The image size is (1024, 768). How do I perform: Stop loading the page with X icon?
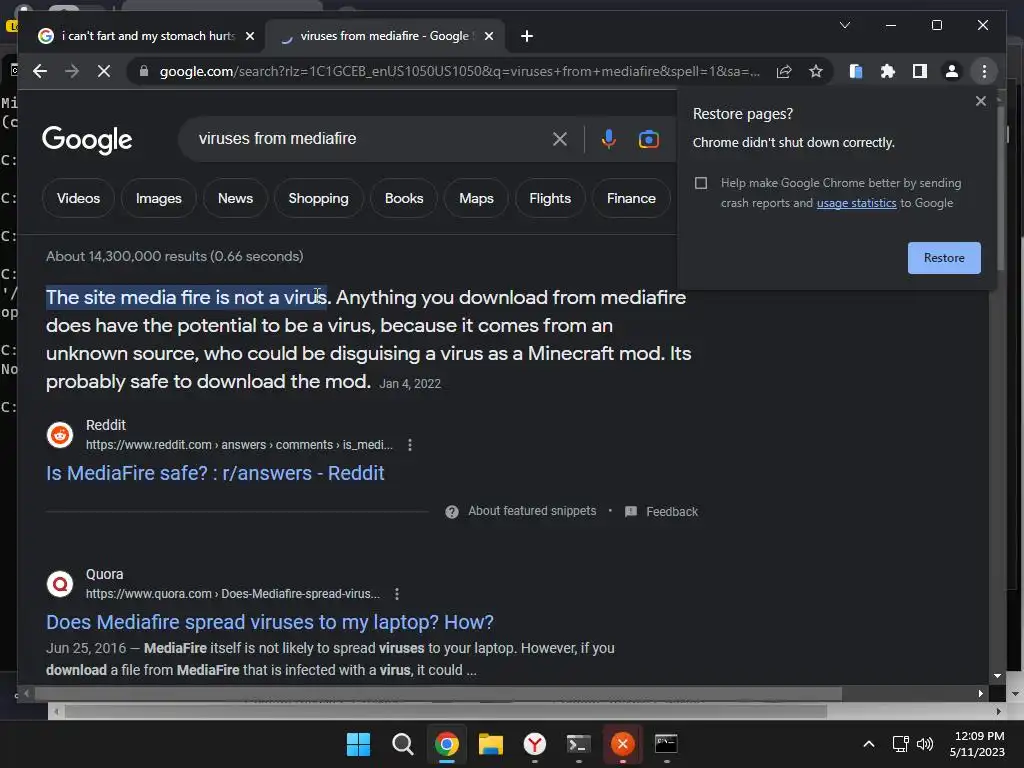point(104,71)
